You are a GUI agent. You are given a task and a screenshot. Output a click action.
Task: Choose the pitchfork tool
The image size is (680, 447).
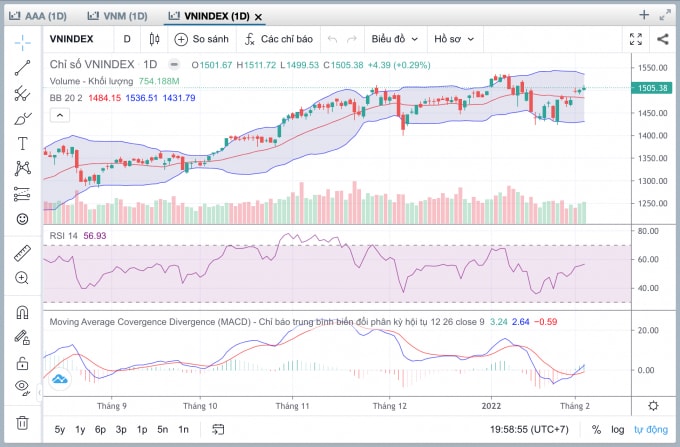click(23, 93)
